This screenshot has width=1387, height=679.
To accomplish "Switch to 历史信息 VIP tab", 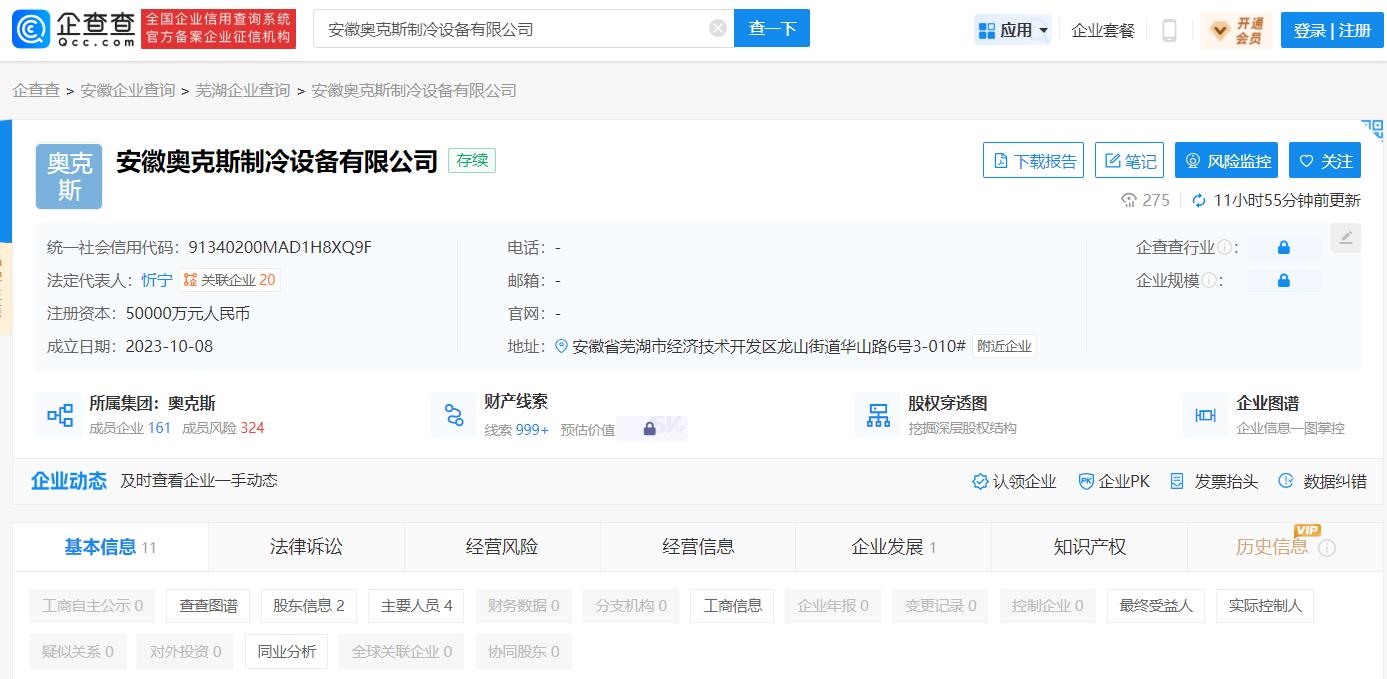I will click(x=1285, y=547).
